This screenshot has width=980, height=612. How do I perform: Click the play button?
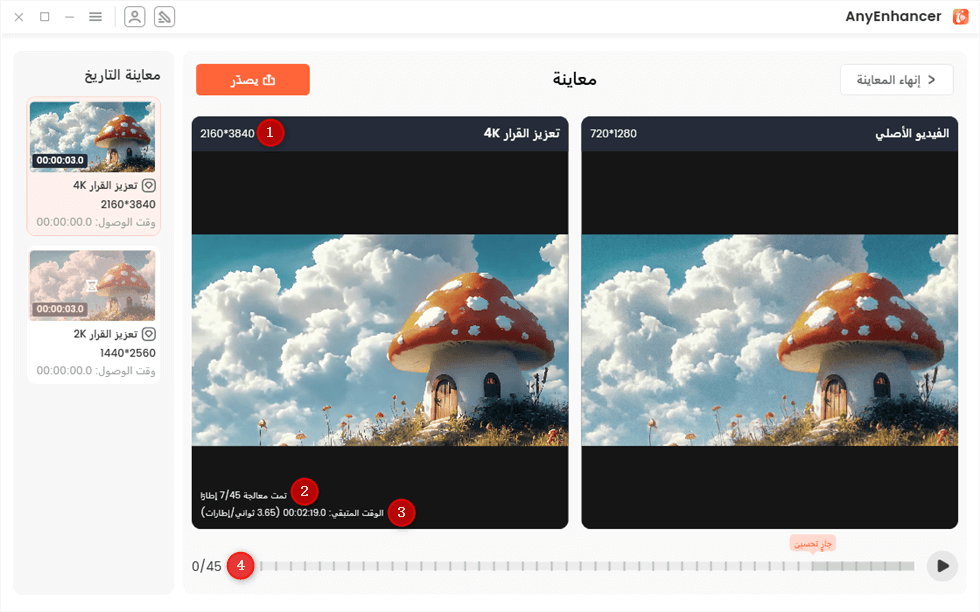[942, 566]
